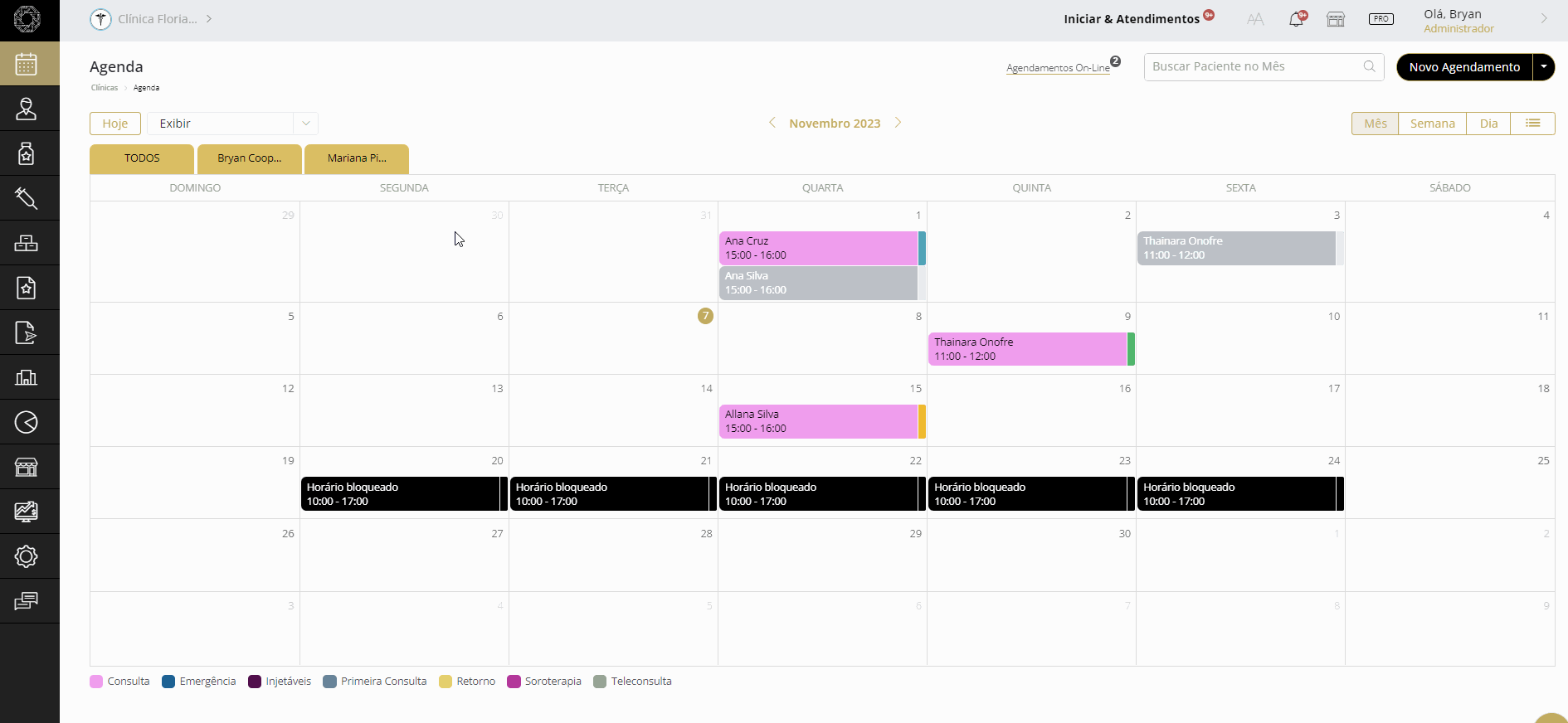Click the AA font size icon
This screenshot has width=1568, height=723.
point(1255,19)
